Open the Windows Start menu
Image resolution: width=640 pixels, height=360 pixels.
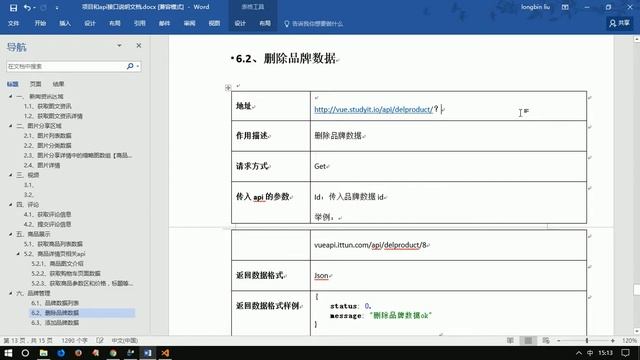click(x=8, y=353)
